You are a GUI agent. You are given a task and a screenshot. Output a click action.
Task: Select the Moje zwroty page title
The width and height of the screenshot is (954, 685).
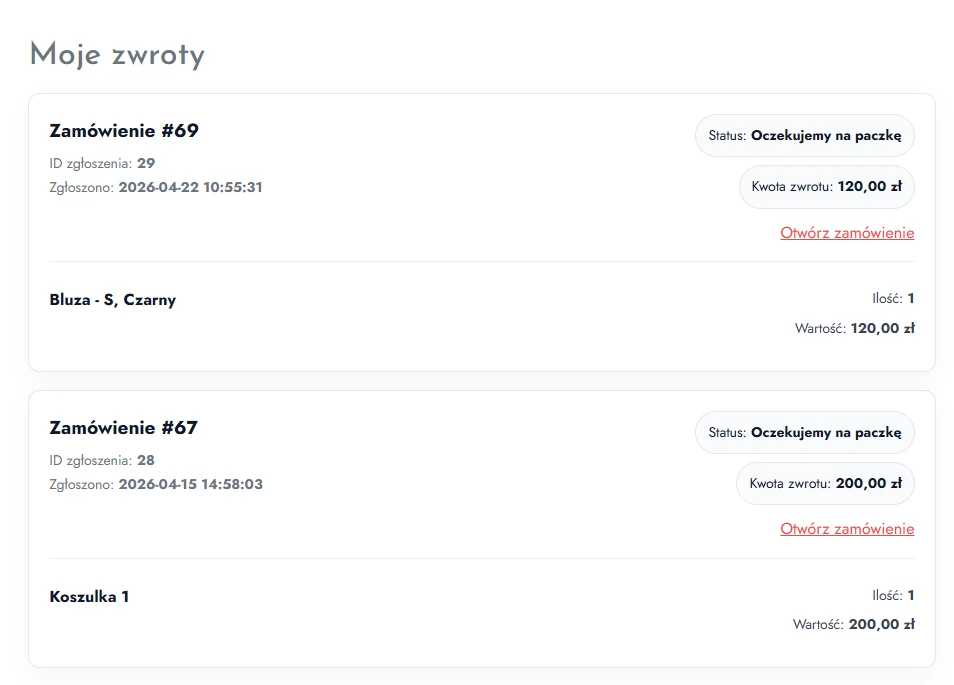117,54
